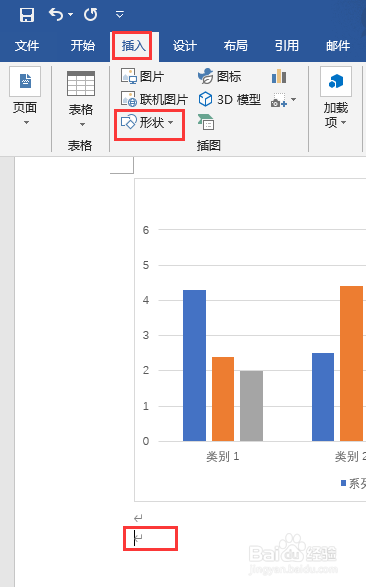The image size is (366, 587).
Task: Click axis value 3 on chart
Action: pyautogui.click(x=146, y=335)
